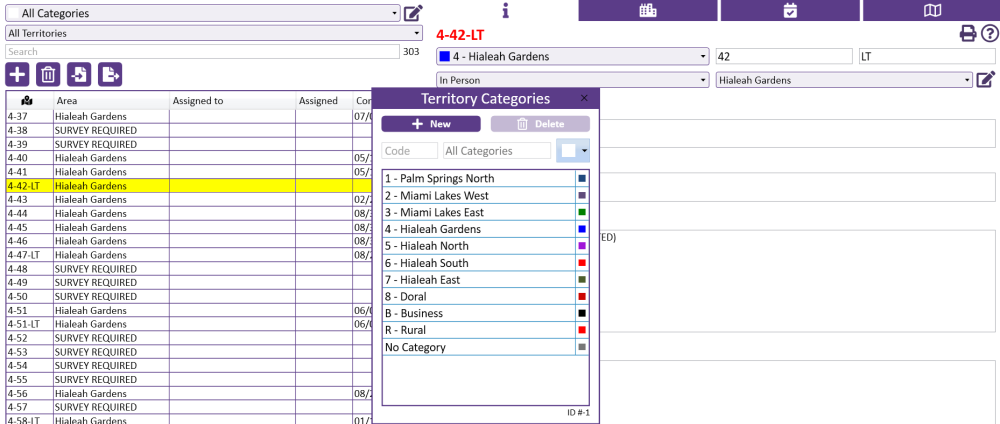Click the print icon
Viewport: 1000px width, 424px height.
tap(968, 34)
